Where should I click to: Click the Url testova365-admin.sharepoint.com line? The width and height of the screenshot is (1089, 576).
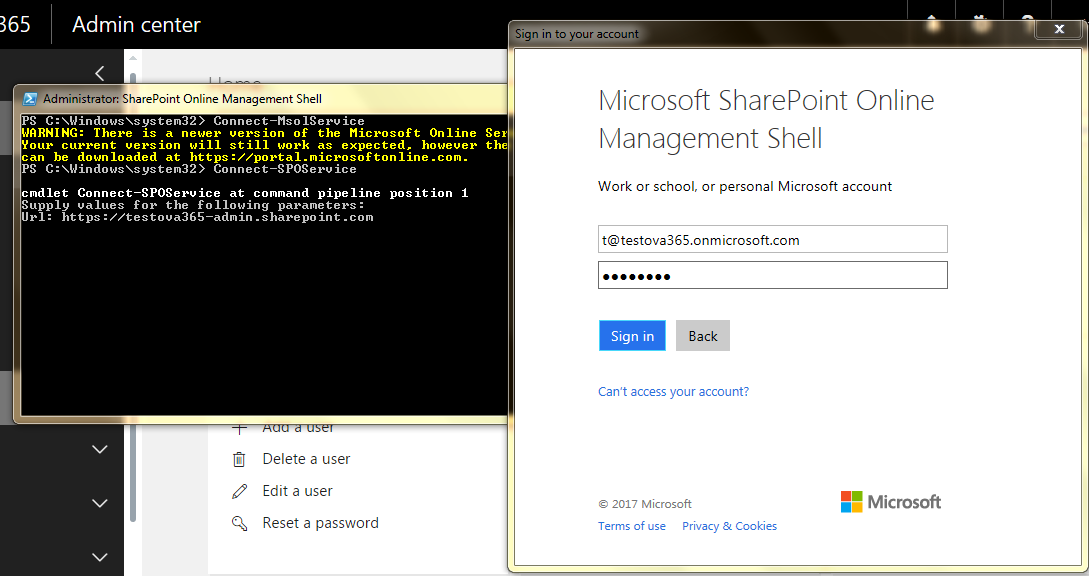tap(197, 217)
